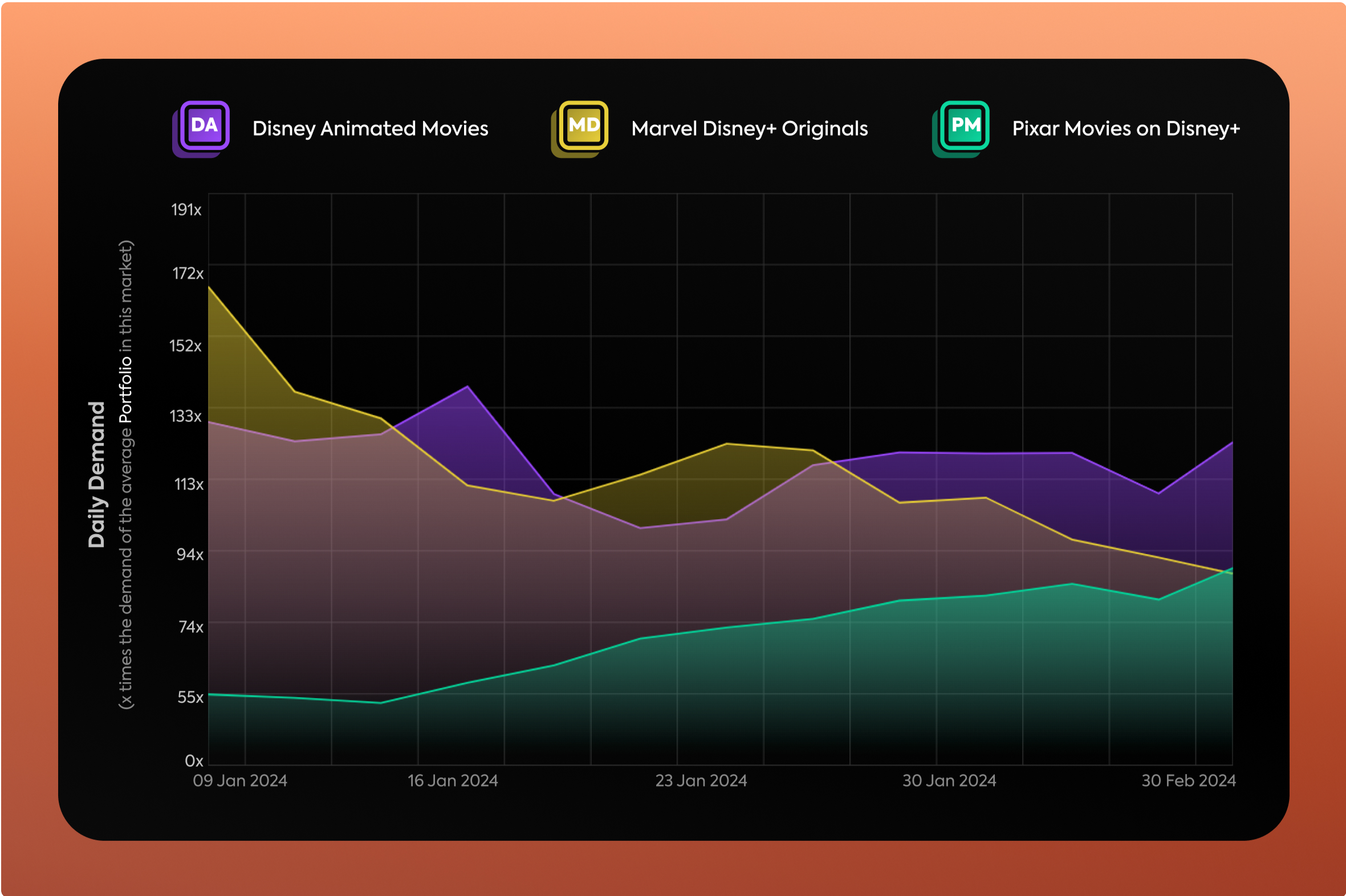Click the 30 Jan 2024 date label
This screenshot has height=896, width=1346.
(949, 780)
